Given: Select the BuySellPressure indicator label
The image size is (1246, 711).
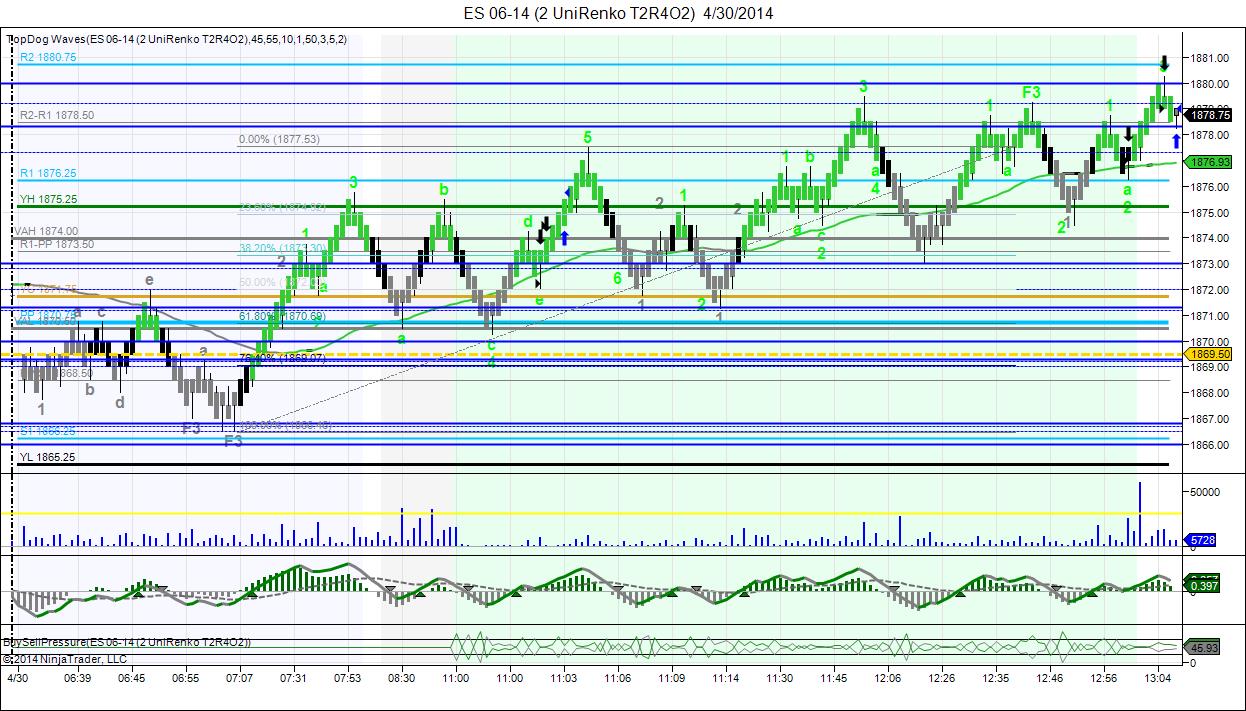Looking at the screenshot, I should pyautogui.click(x=127, y=641).
